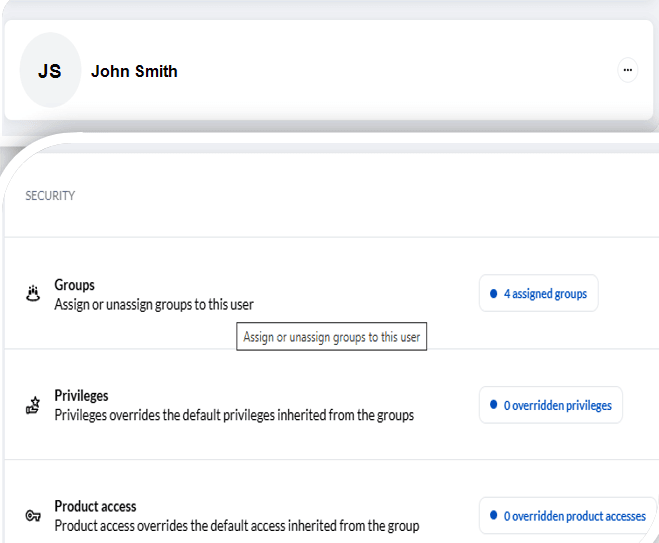This screenshot has height=543, width=659.
Task: Open the 4 assigned groups button
Action: (x=538, y=293)
